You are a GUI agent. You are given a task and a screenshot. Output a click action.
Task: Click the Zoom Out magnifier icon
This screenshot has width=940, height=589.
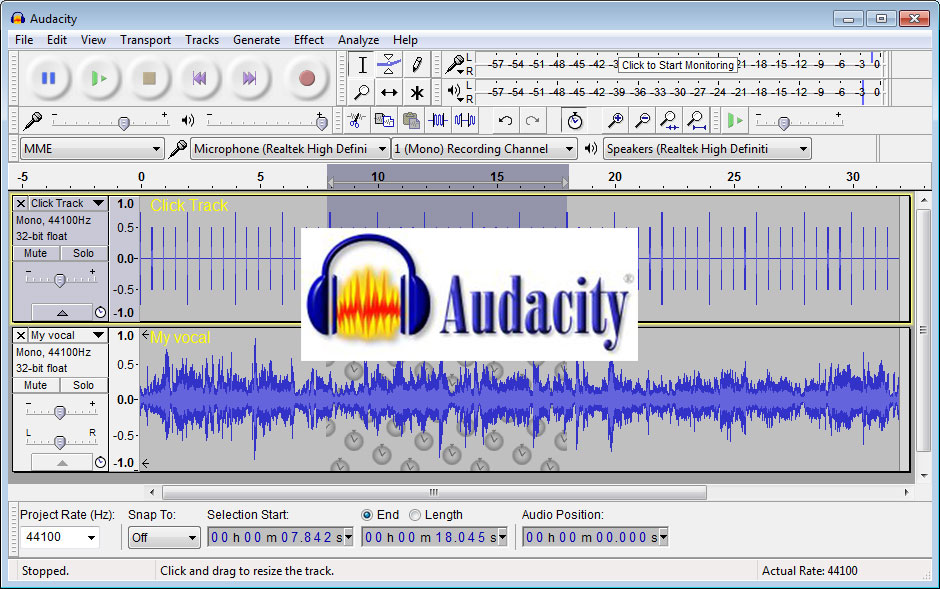pyautogui.click(x=643, y=120)
